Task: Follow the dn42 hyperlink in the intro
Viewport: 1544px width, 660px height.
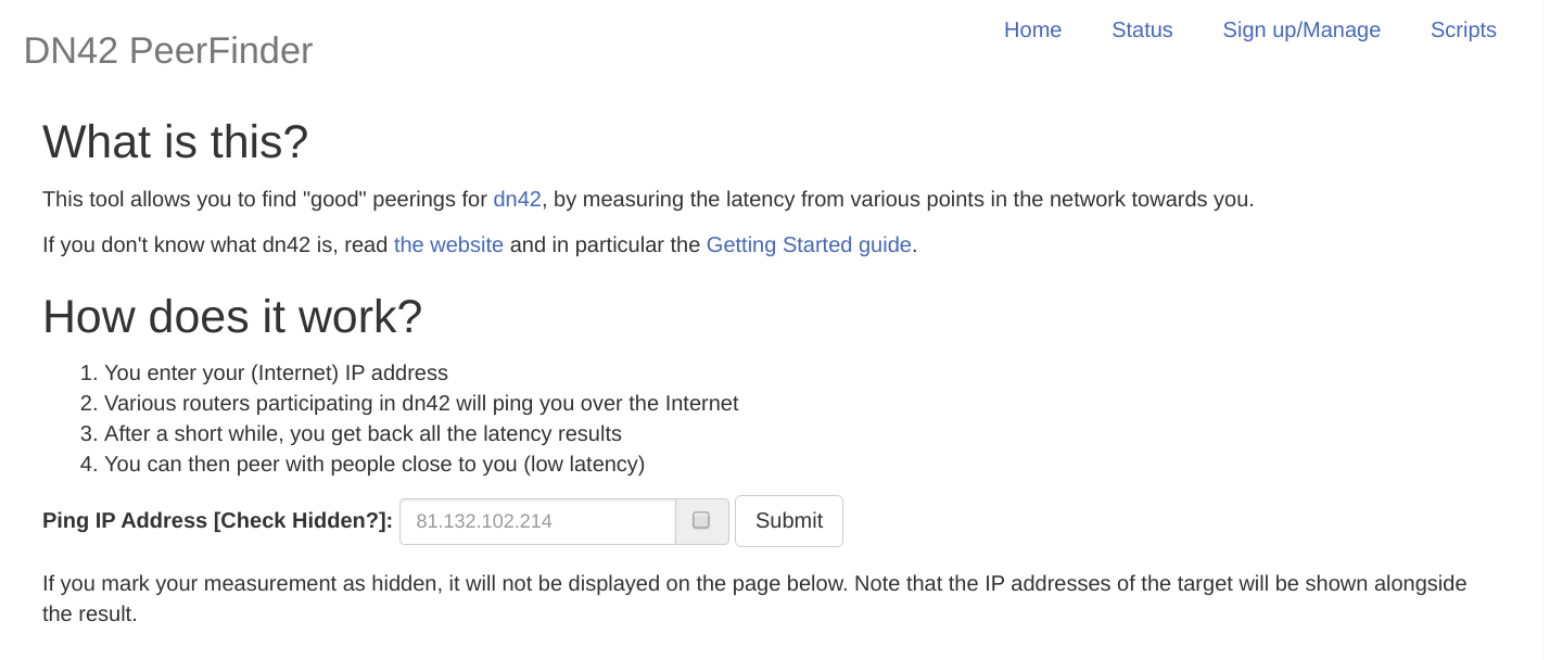Action: (x=517, y=199)
